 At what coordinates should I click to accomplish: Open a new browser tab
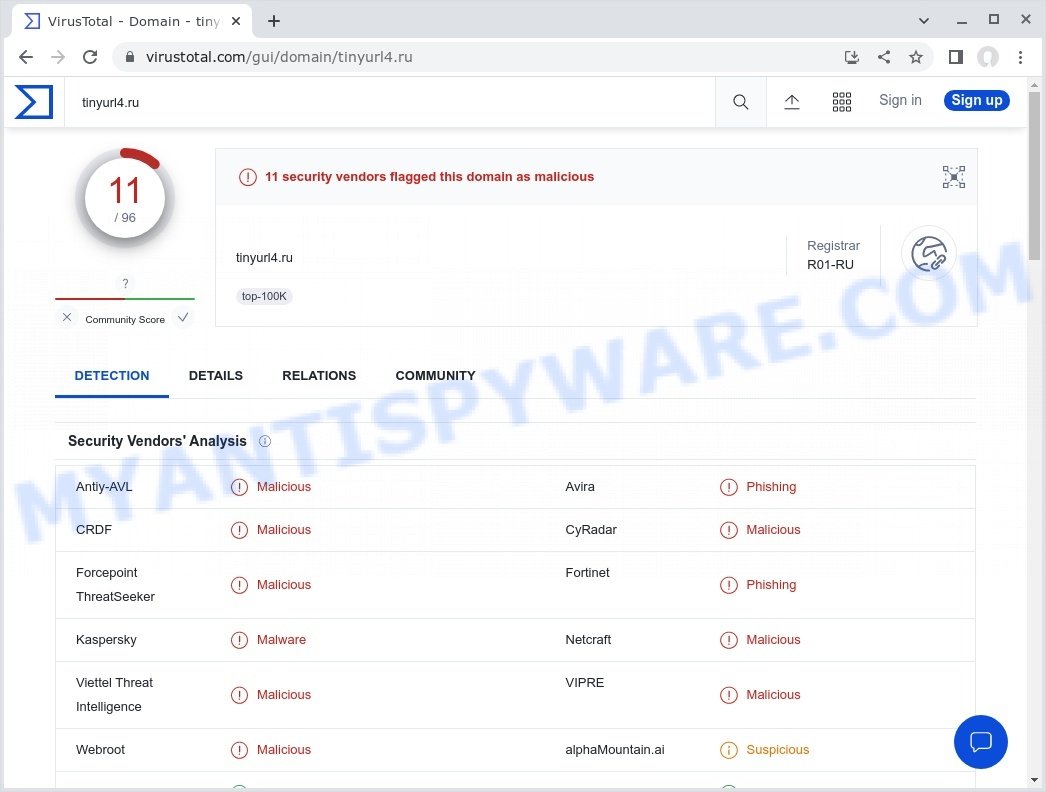pyautogui.click(x=274, y=21)
